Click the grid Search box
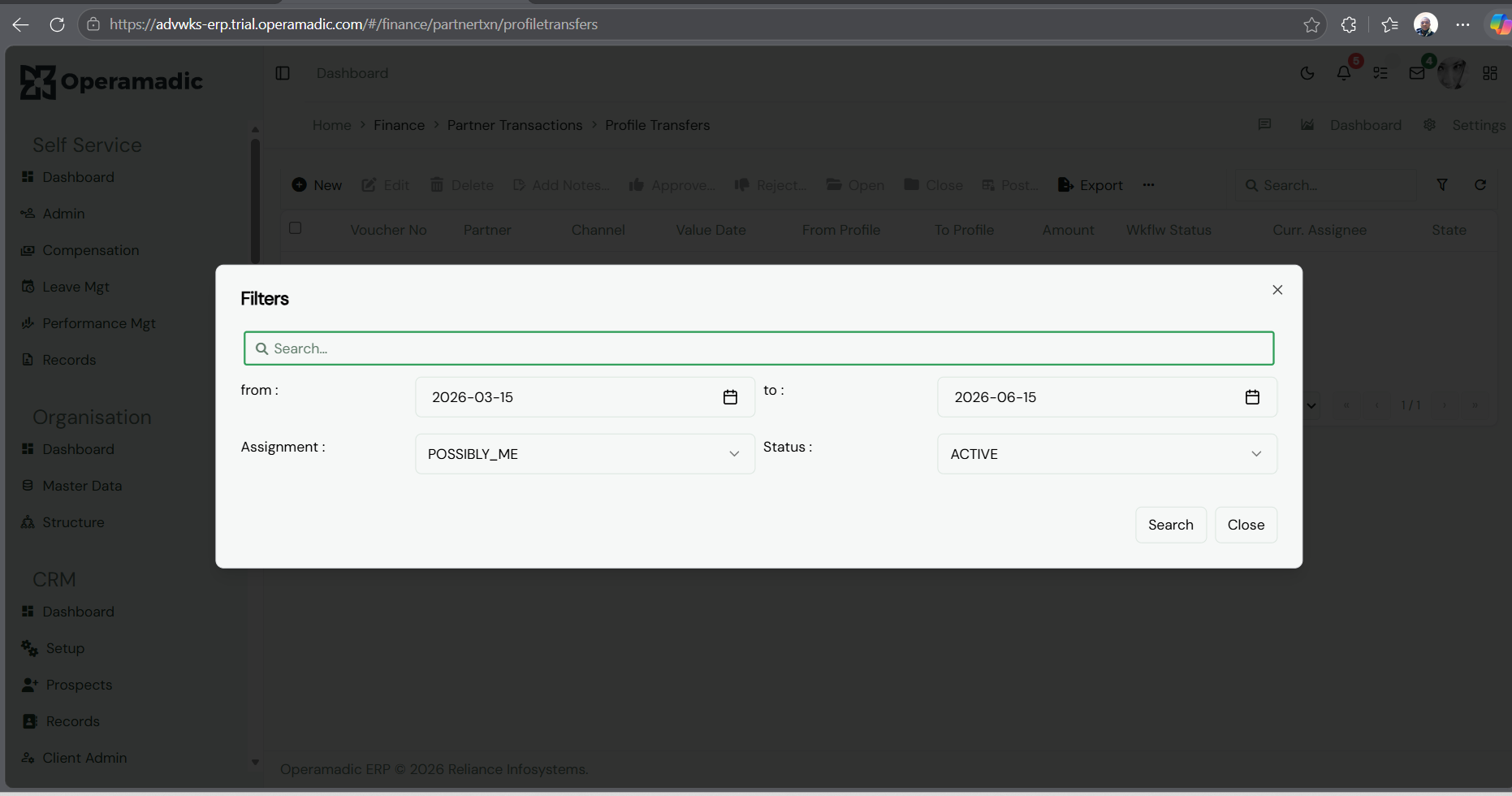Screen dimensions: 1512x796 (x=1326, y=185)
